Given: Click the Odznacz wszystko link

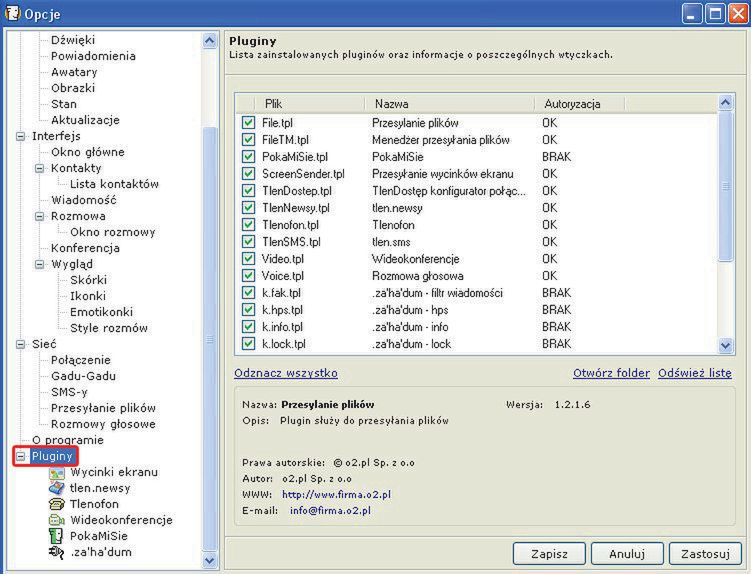Looking at the screenshot, I should coord(285,373).
